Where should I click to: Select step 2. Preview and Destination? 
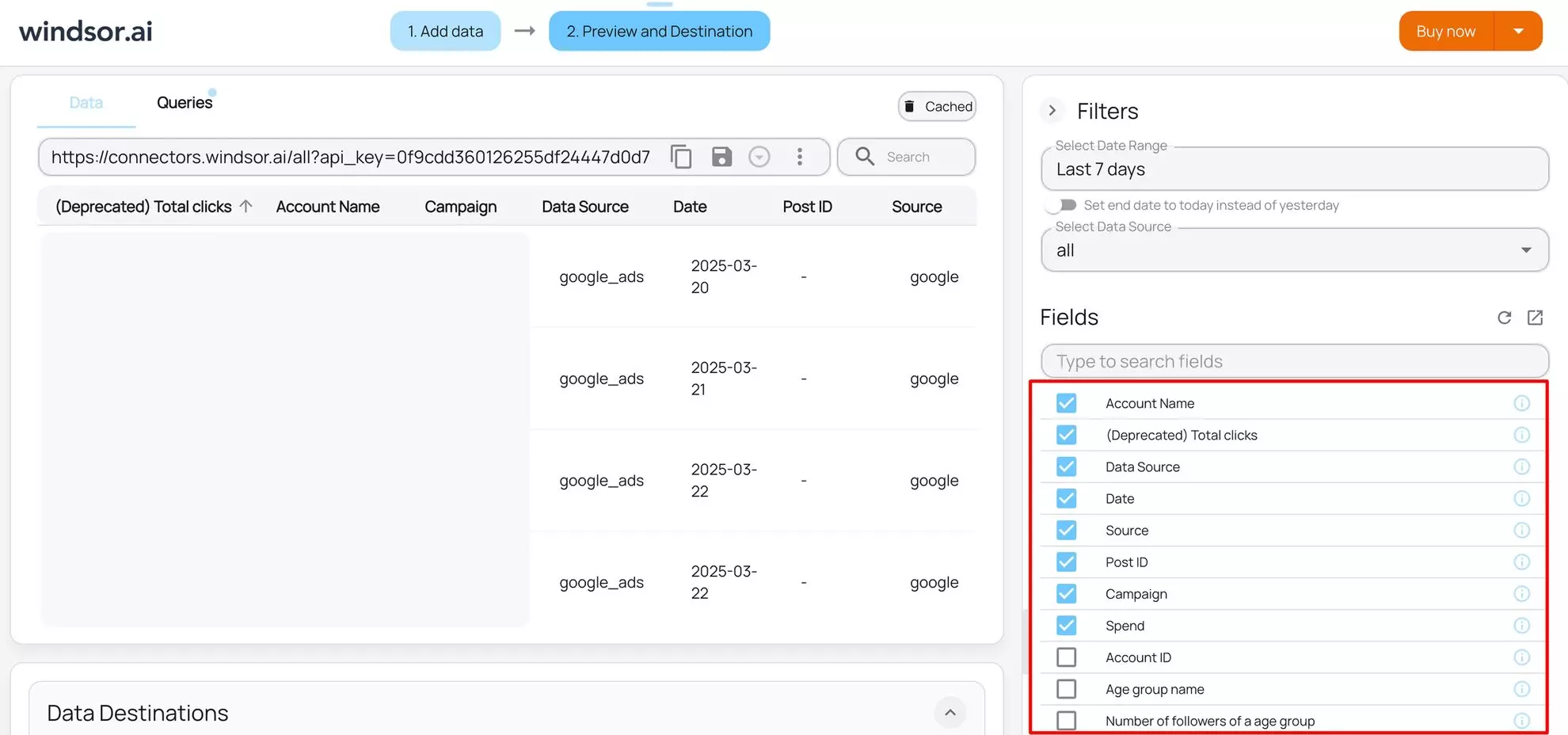click(x=659, y=31)
